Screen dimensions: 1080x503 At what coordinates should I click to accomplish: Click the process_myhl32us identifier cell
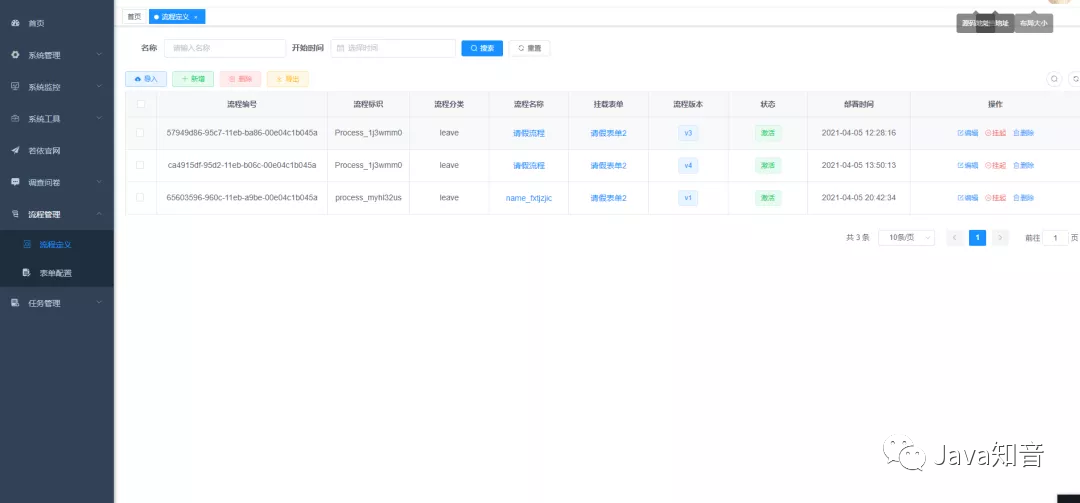(368, 198)
